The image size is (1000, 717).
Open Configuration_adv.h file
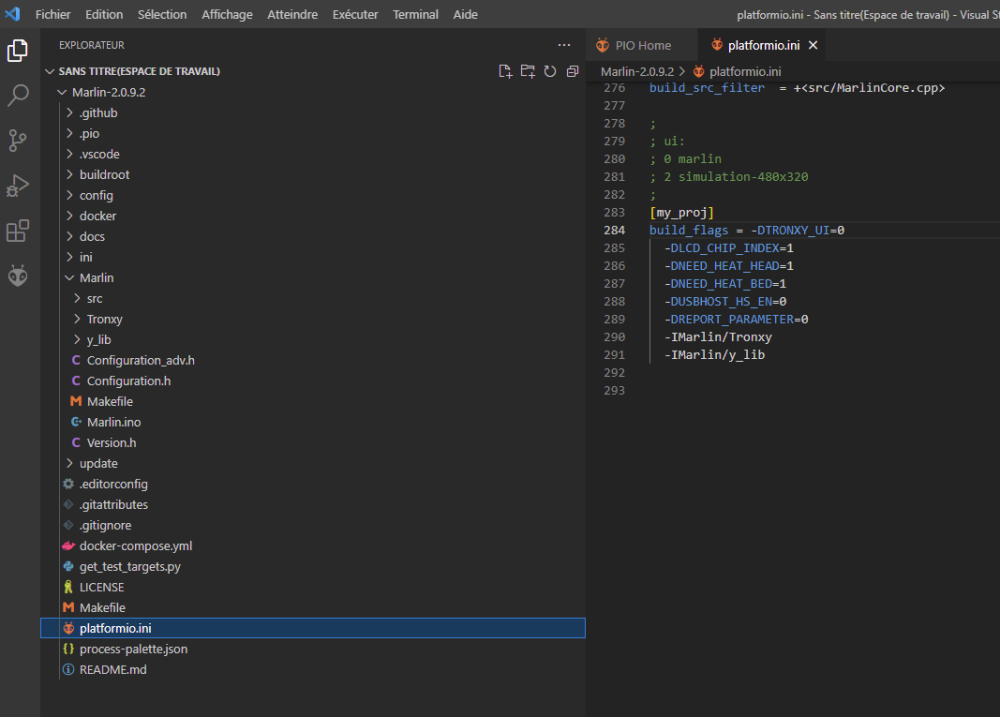point(140,360)
